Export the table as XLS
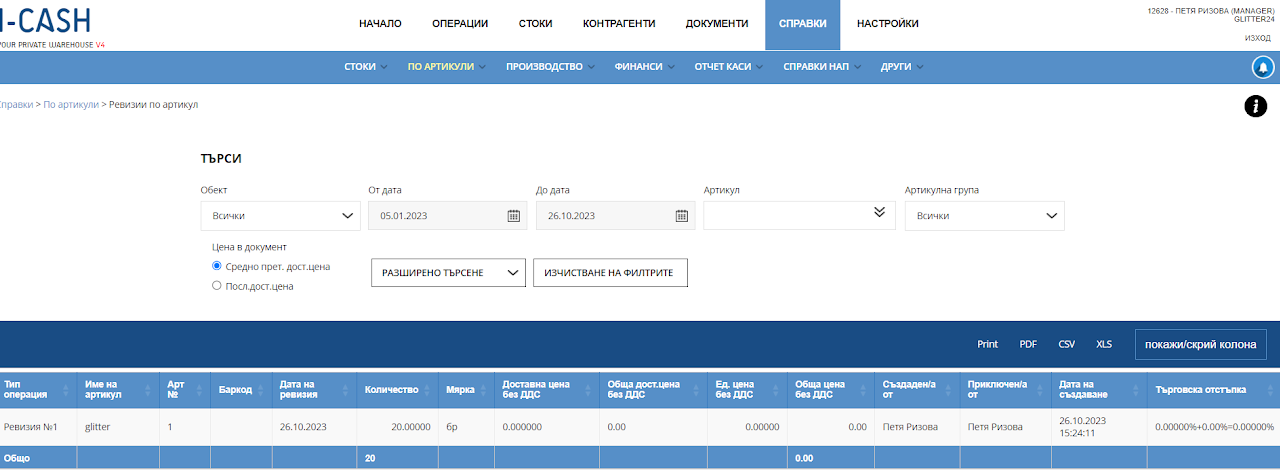Screen dimensions: 1280x473 click(x=1104, y=344)
